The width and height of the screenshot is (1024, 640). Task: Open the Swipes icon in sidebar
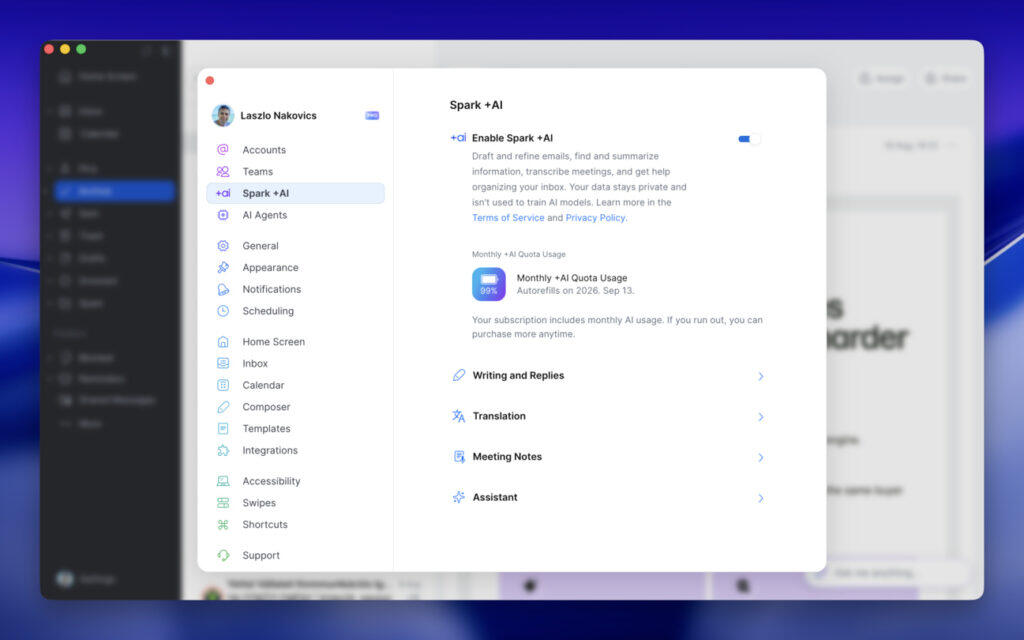[223, 503]
